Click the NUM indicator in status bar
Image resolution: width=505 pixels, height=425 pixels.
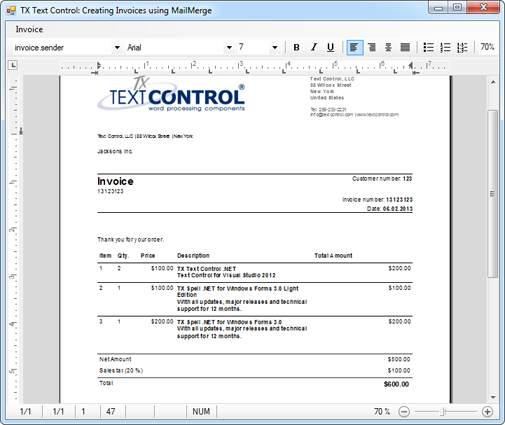(201, 412)
